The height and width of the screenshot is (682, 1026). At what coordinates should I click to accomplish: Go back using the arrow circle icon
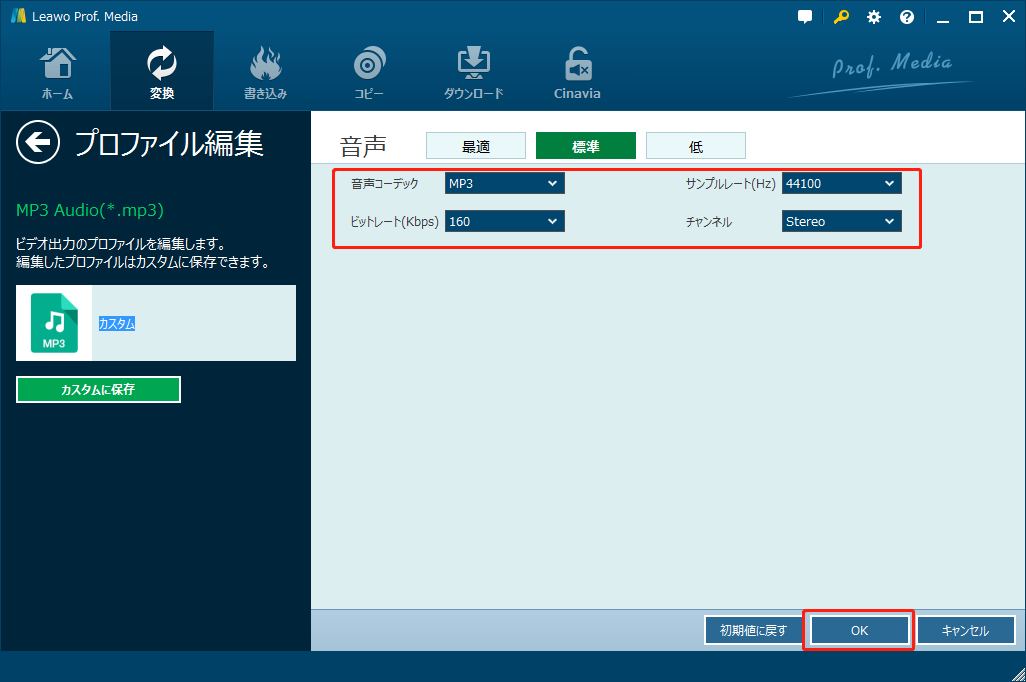coord(38,142)
